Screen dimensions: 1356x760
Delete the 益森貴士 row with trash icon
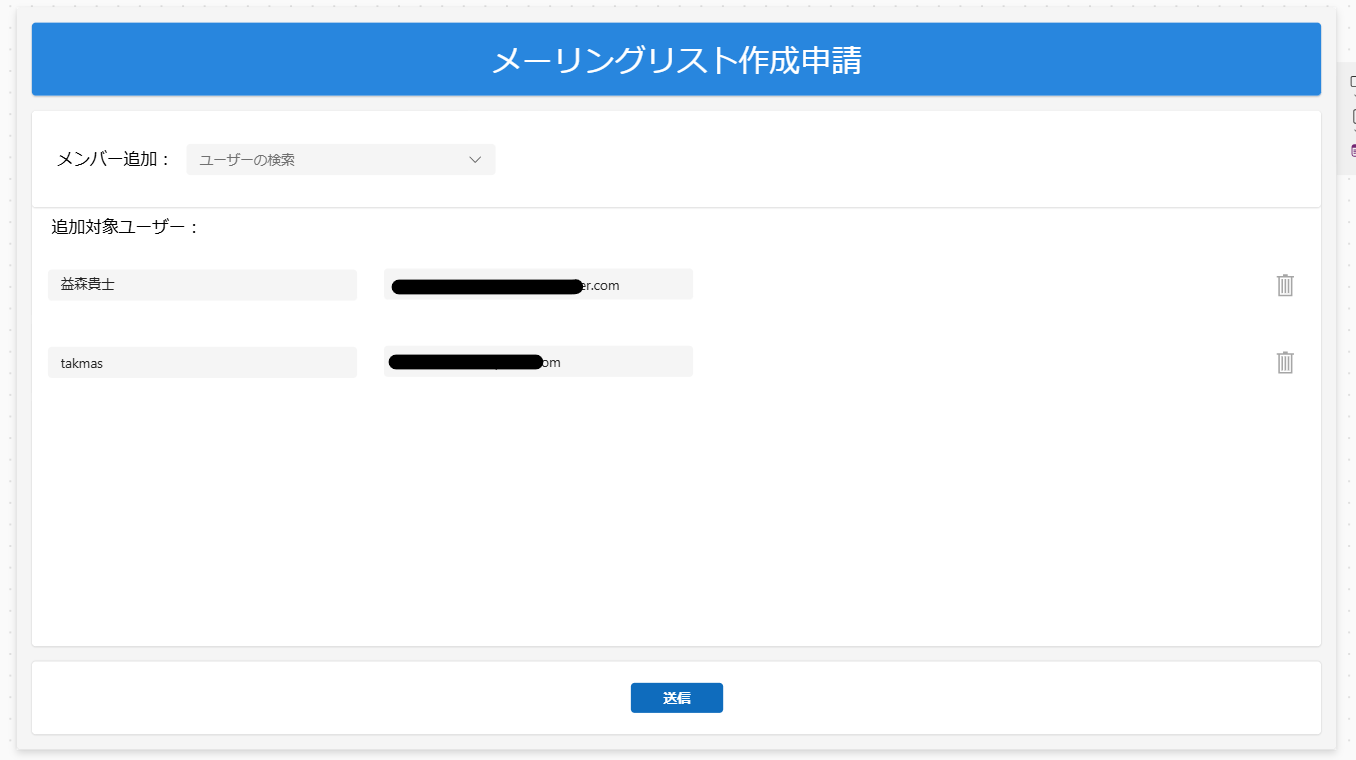point(1285,285)
